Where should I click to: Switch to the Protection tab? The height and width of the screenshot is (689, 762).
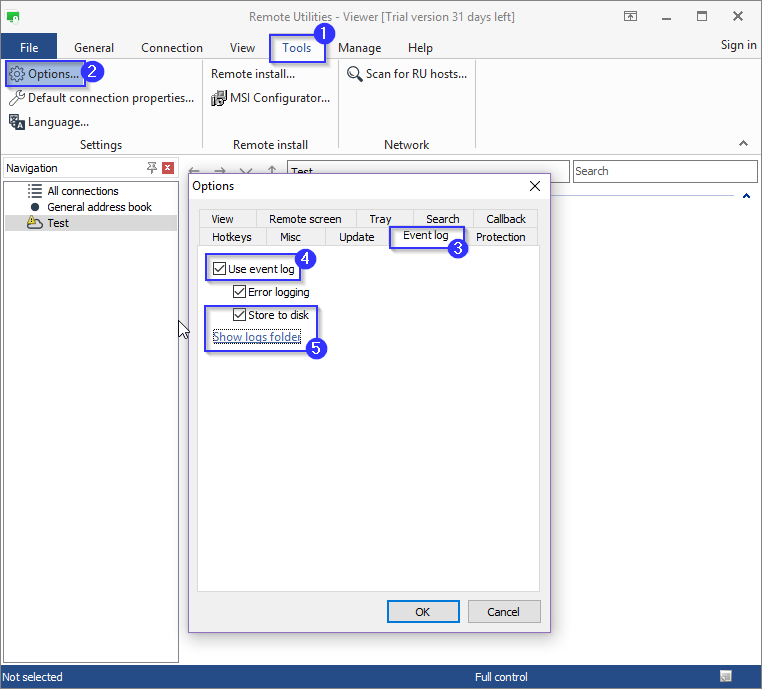[x=500, y=237]
